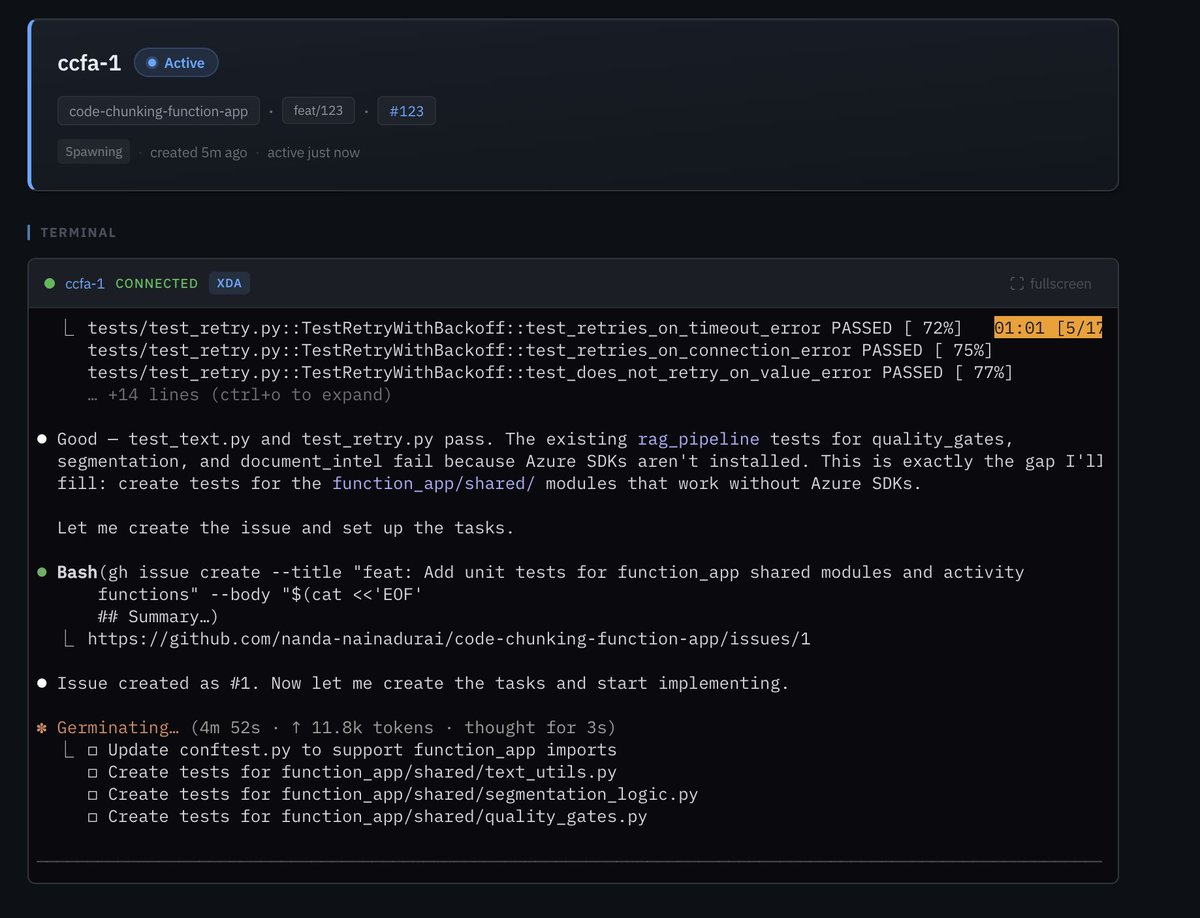
Task: Check the quality_gates.py tests task box
Action: point(93,816)
